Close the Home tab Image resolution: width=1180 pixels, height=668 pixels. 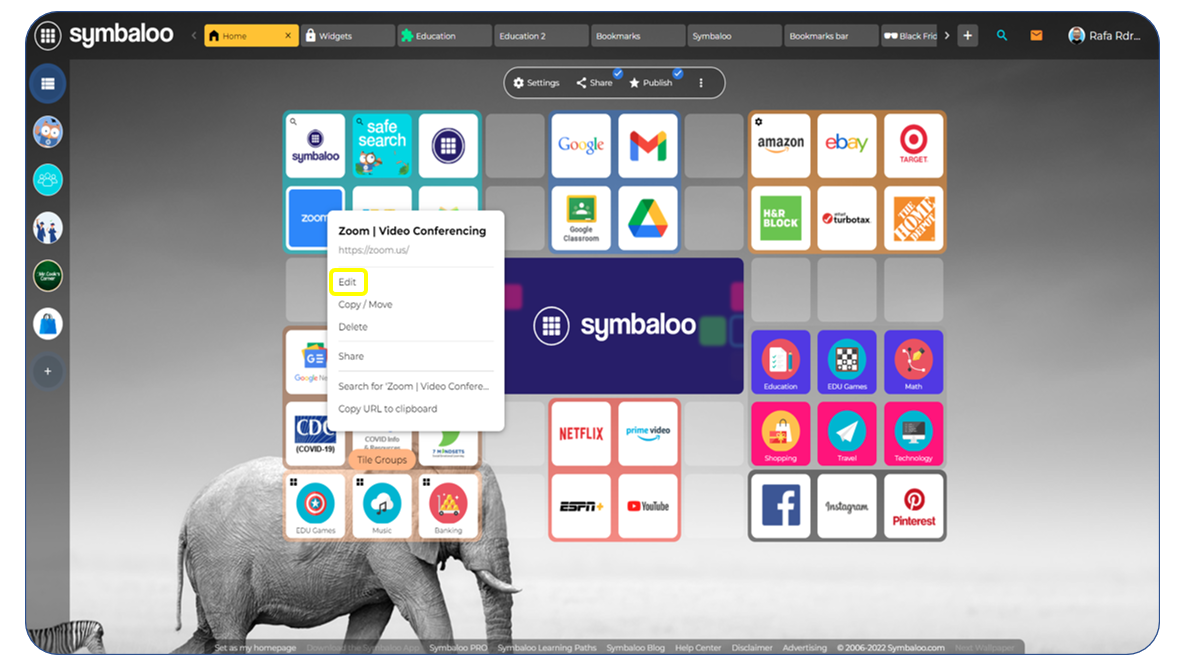(287, 35)
